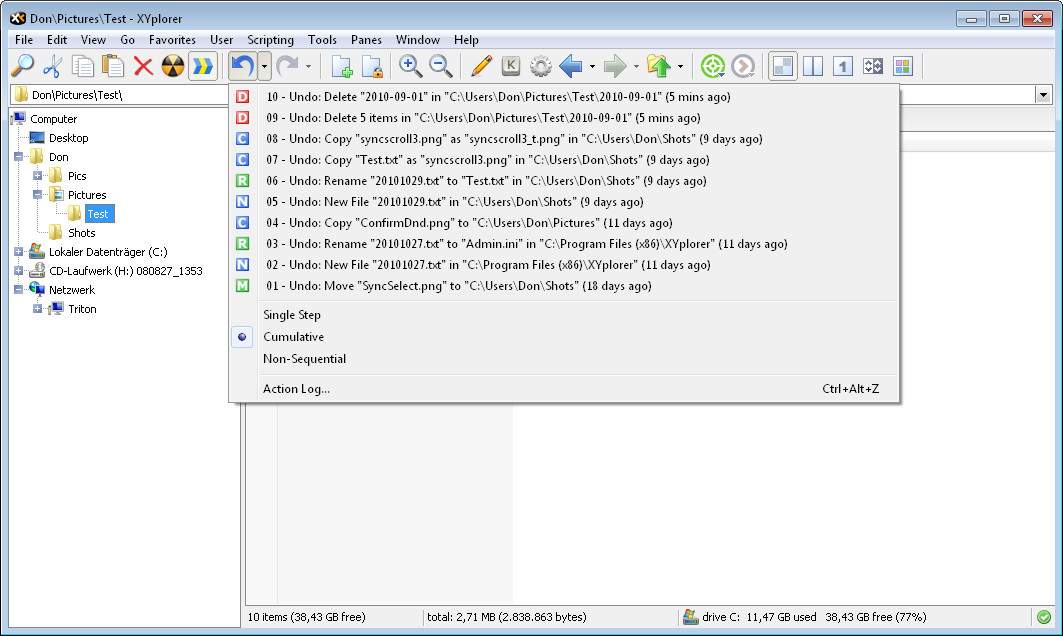Click the Nuke radioactive icon

tap(173, 66)
